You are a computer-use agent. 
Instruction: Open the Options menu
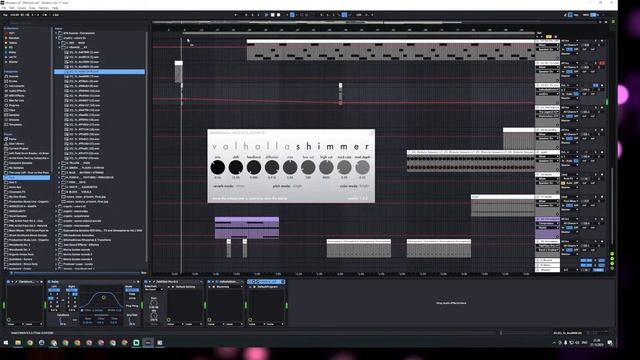pos(43,8)
